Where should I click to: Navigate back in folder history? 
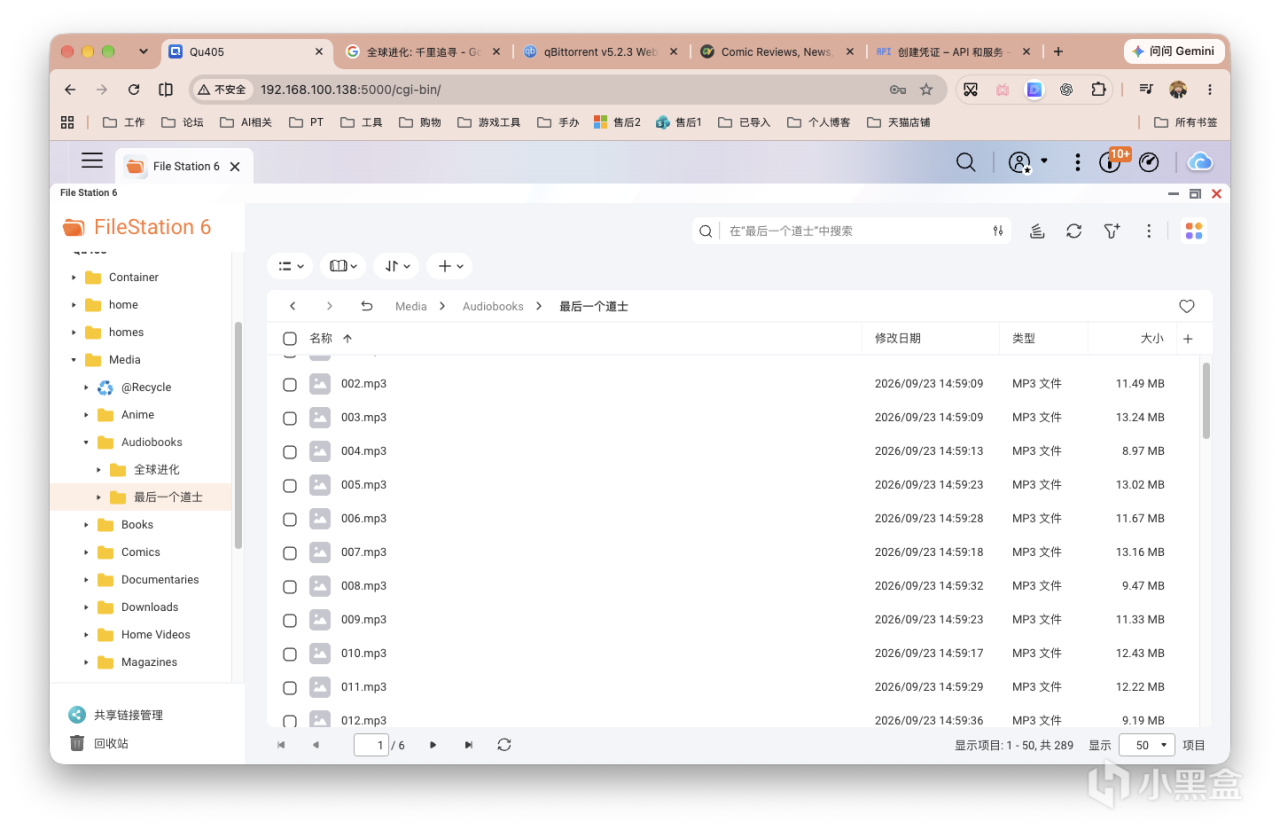coord(292,306)
